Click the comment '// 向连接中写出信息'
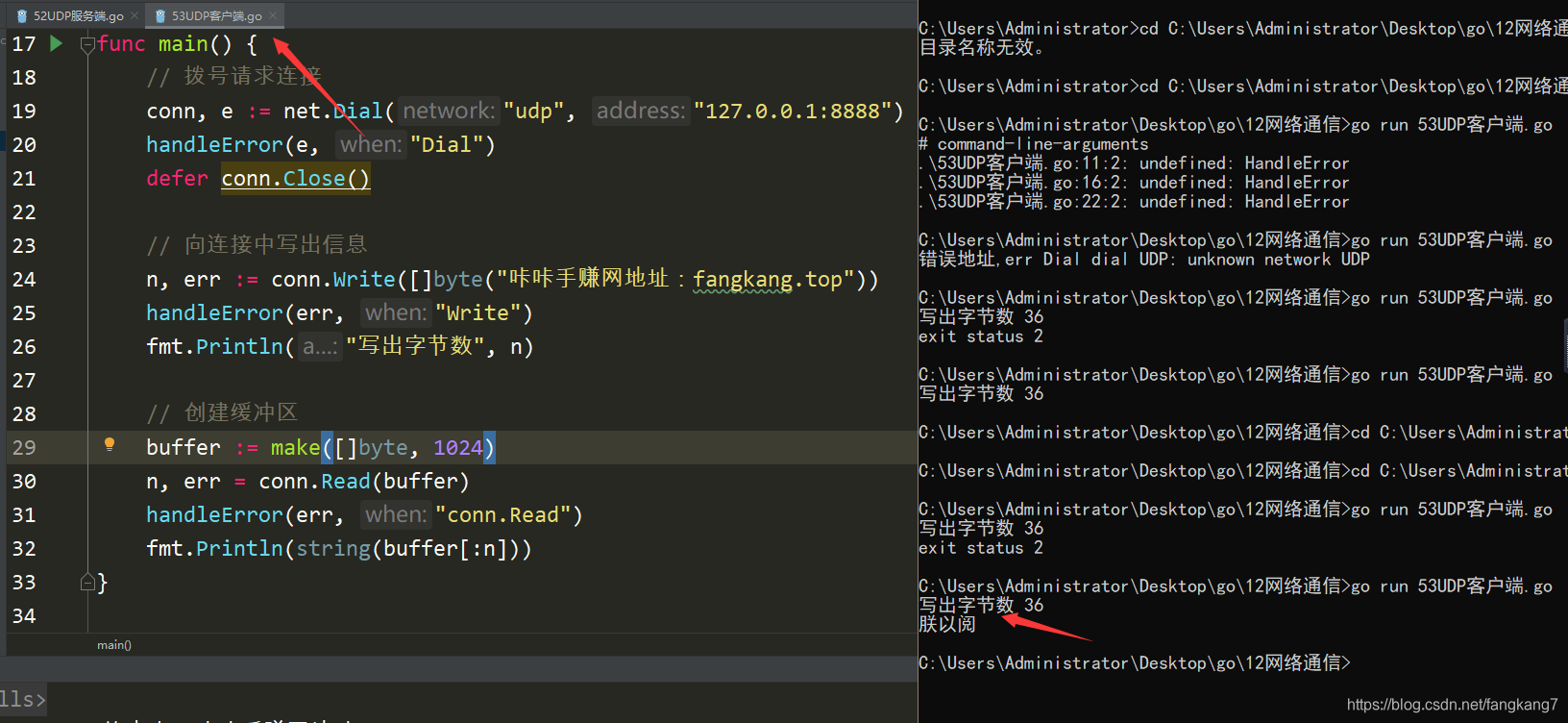The image size is (1568, 723). (257, 244)
